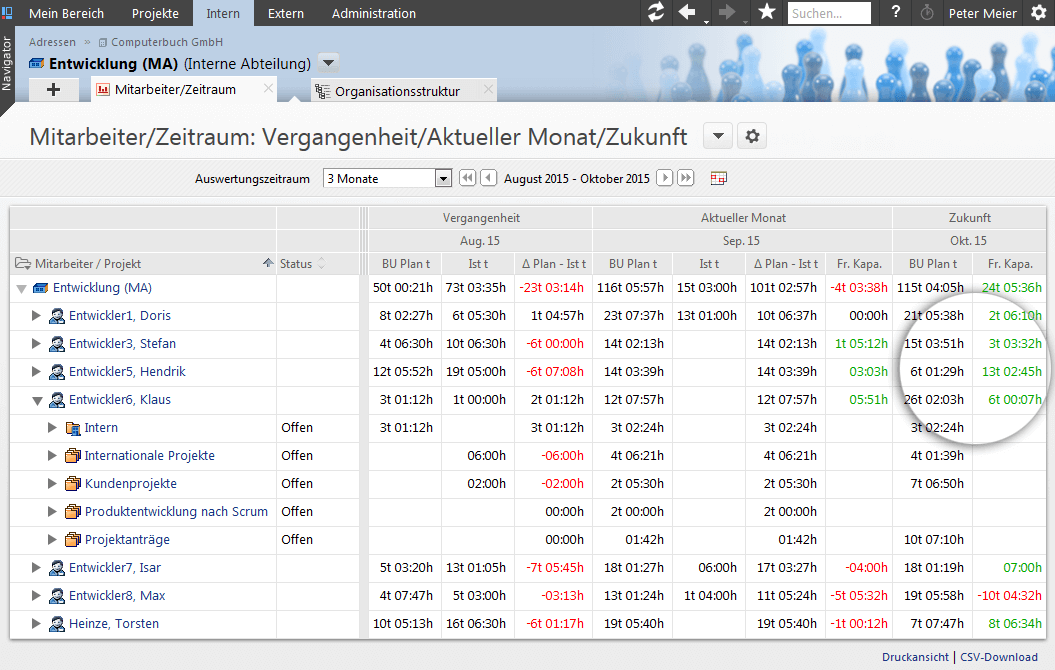The image size is (1055, 670).
Task: Go to previous period with single-left arrow
Action: pyautogui.click(x=489, y=178)
